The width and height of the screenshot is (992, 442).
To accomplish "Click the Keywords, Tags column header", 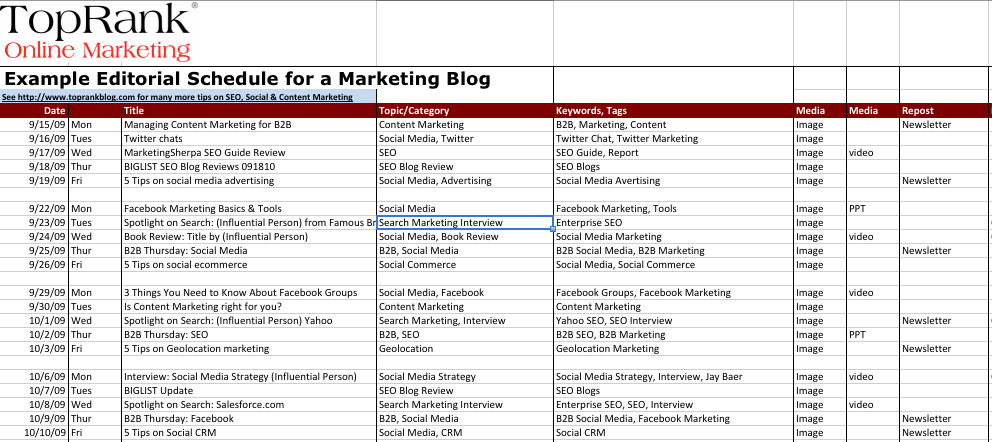I will tap(592, 110).
